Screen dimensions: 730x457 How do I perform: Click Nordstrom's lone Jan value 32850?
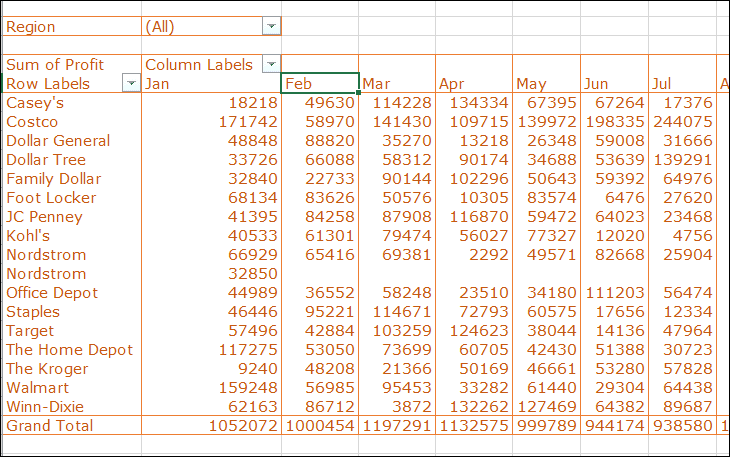click(253, 274)
